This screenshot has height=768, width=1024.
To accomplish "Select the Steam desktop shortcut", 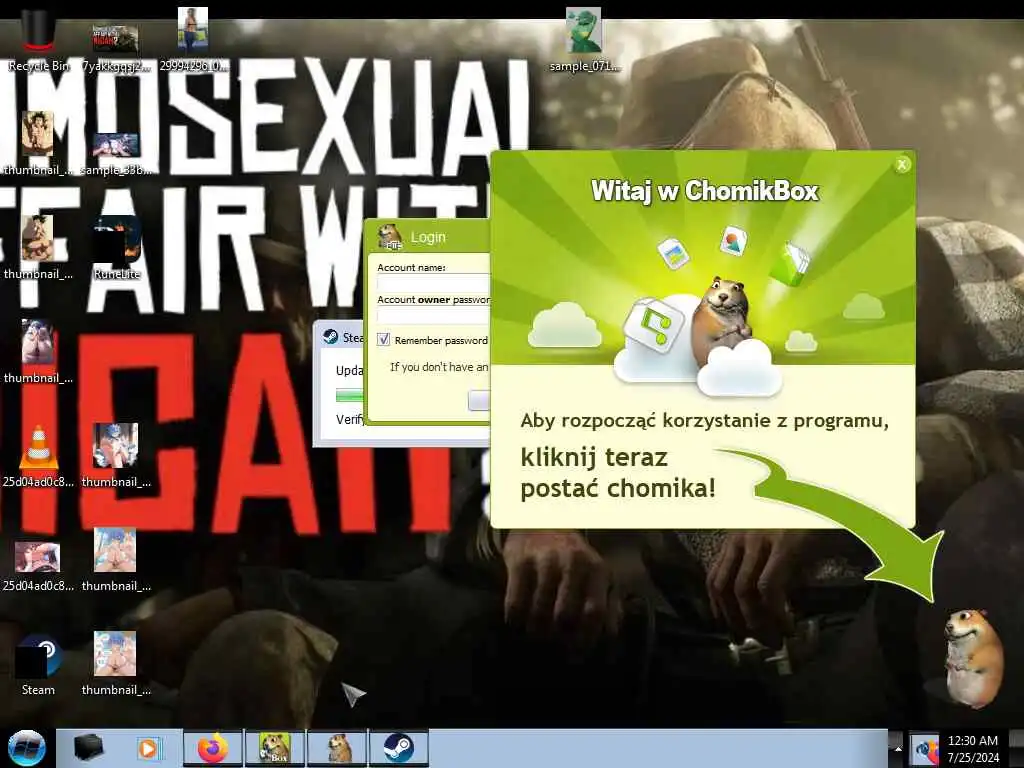I will (x=38, y=664).
